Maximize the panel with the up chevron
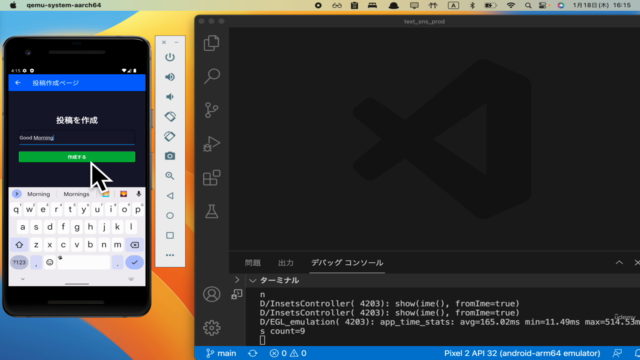640x360 pixels. (619, 262)
